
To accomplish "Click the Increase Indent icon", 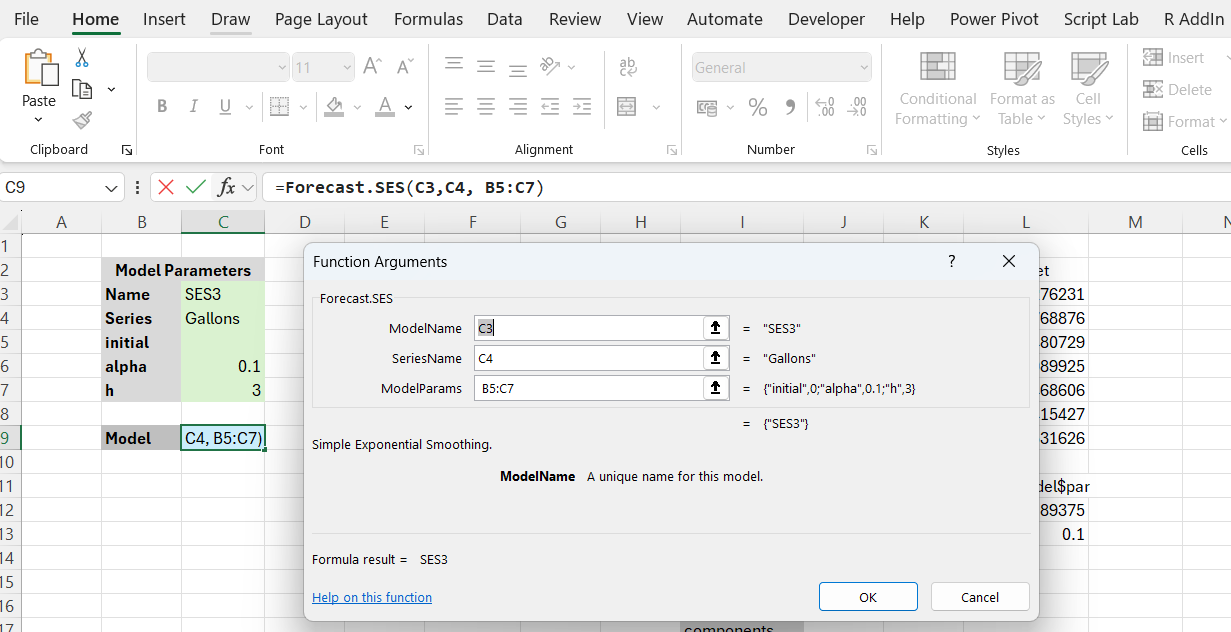I will [581, 106].
